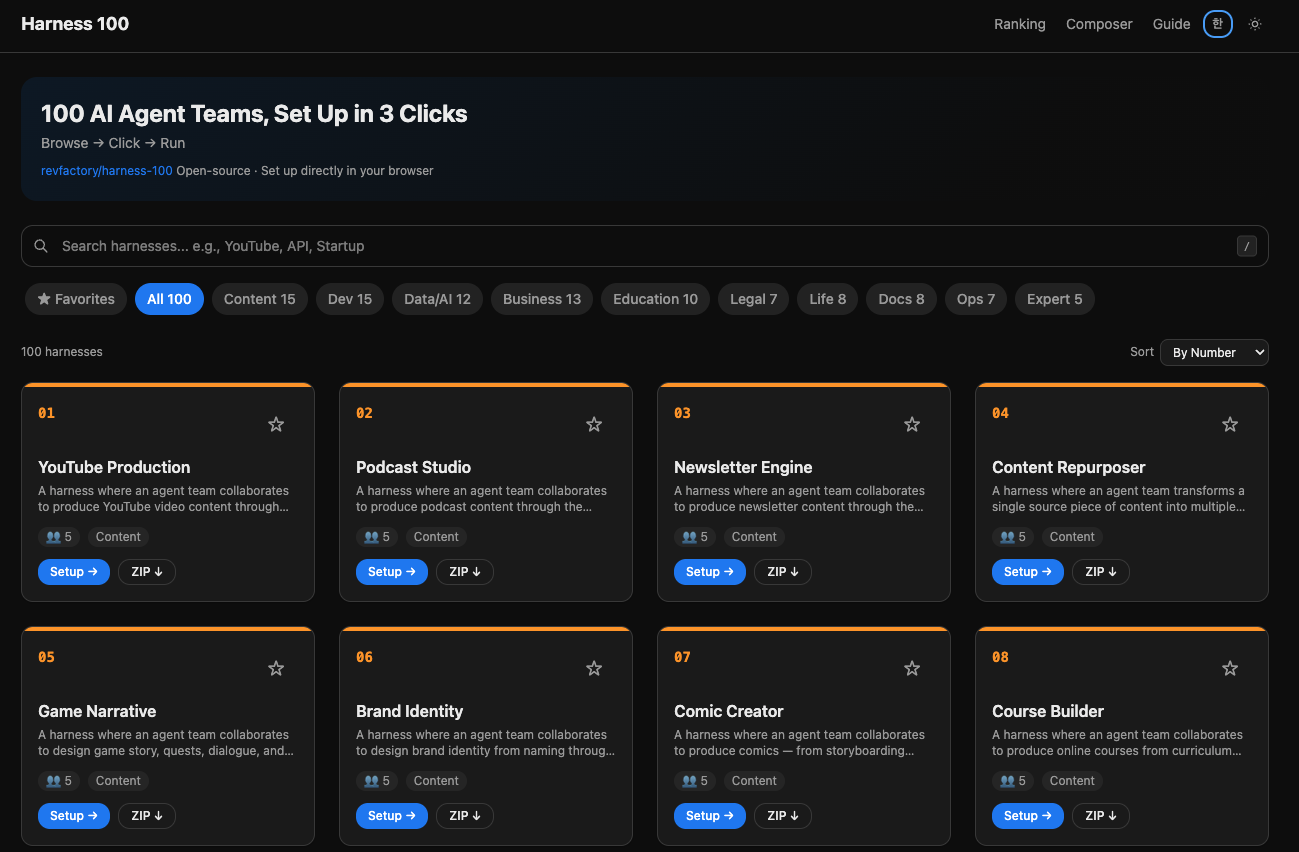Filter by Docs 8
Screen dimensions: 1299x852
point(902,299)
